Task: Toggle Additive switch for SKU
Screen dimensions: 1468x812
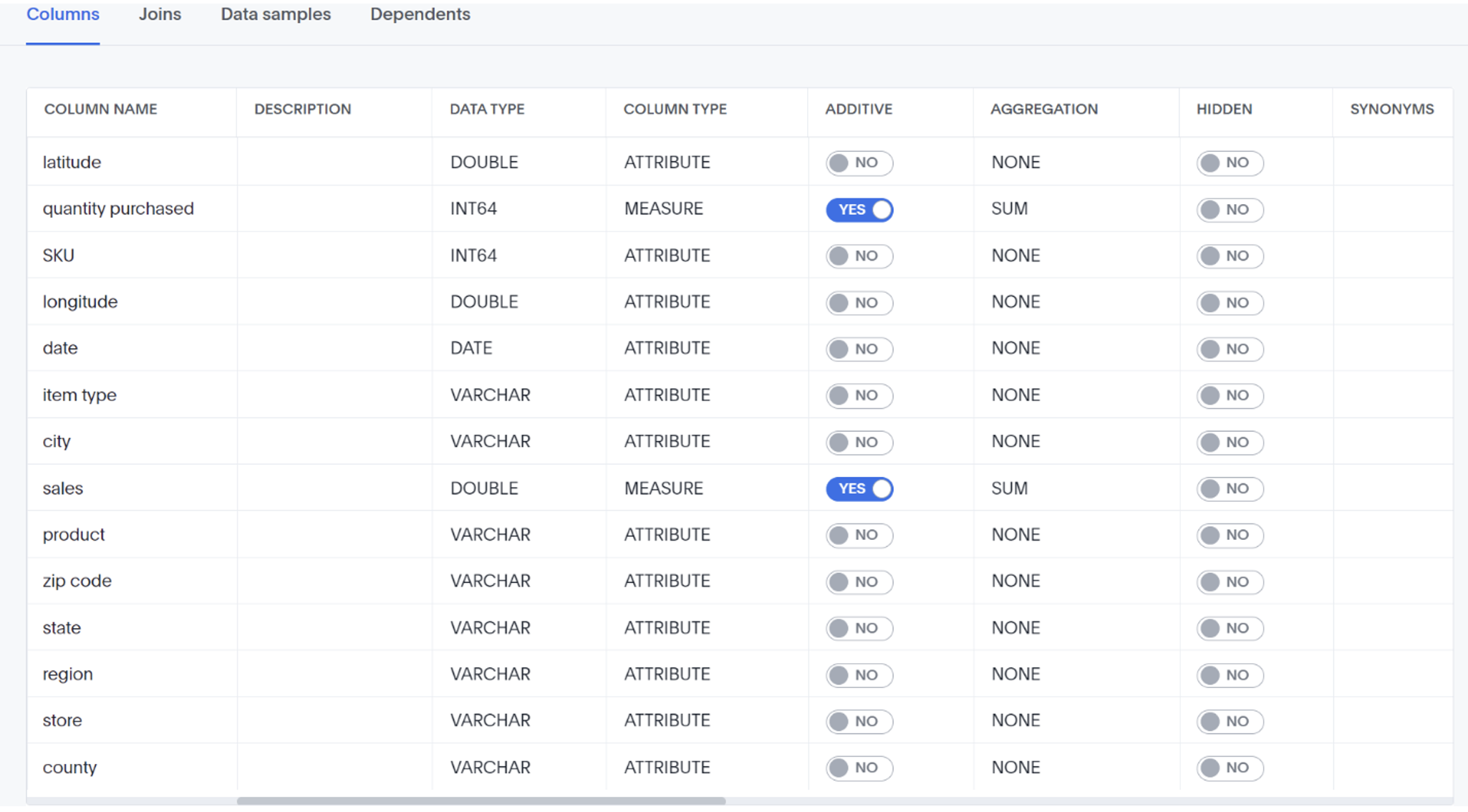Action: (859, 256)
